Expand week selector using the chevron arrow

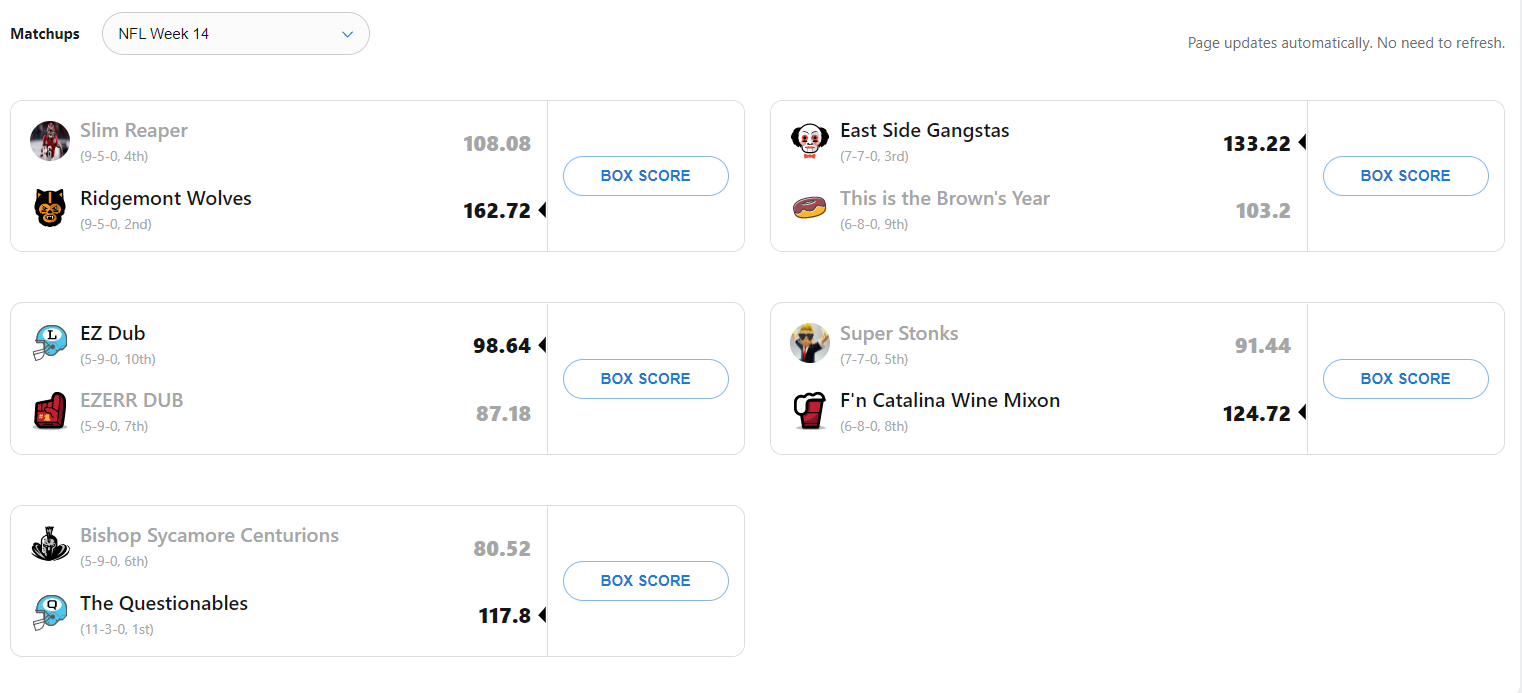(348, 34)
